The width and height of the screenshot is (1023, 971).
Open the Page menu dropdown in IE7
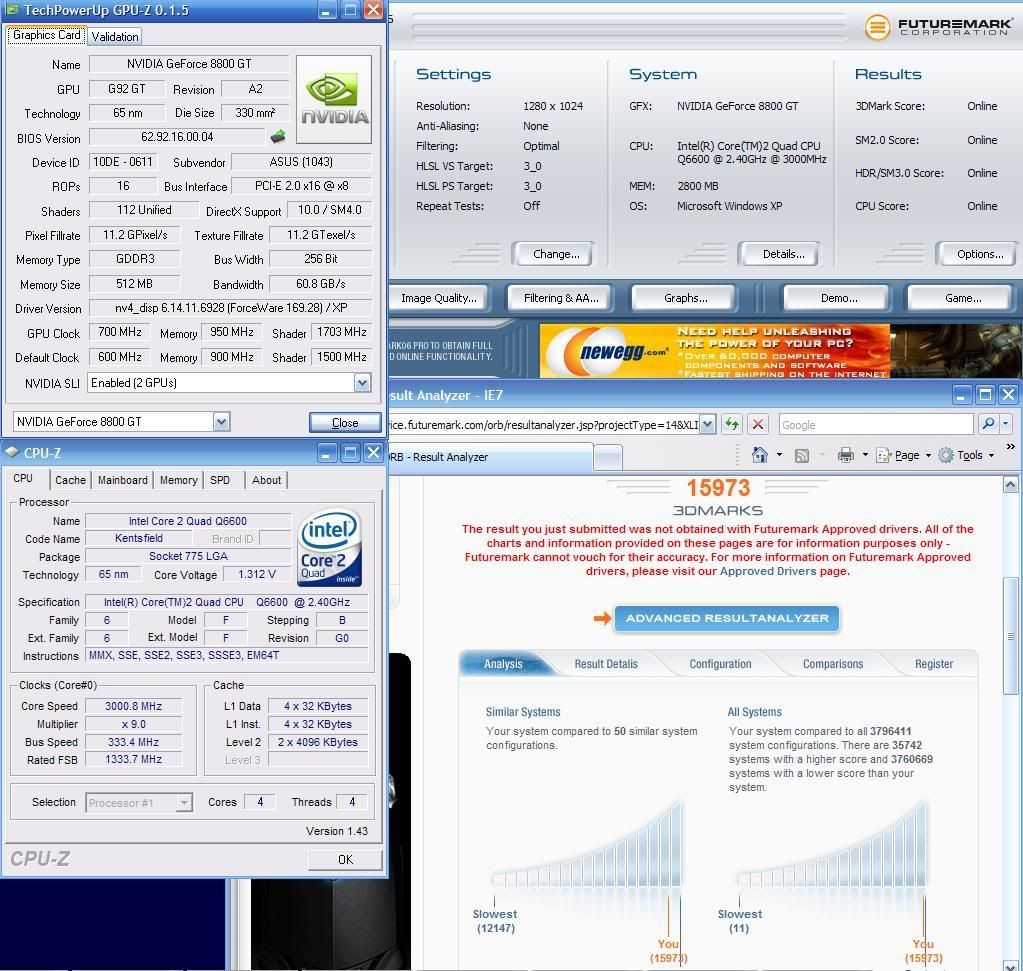click(x=904, y=455)
